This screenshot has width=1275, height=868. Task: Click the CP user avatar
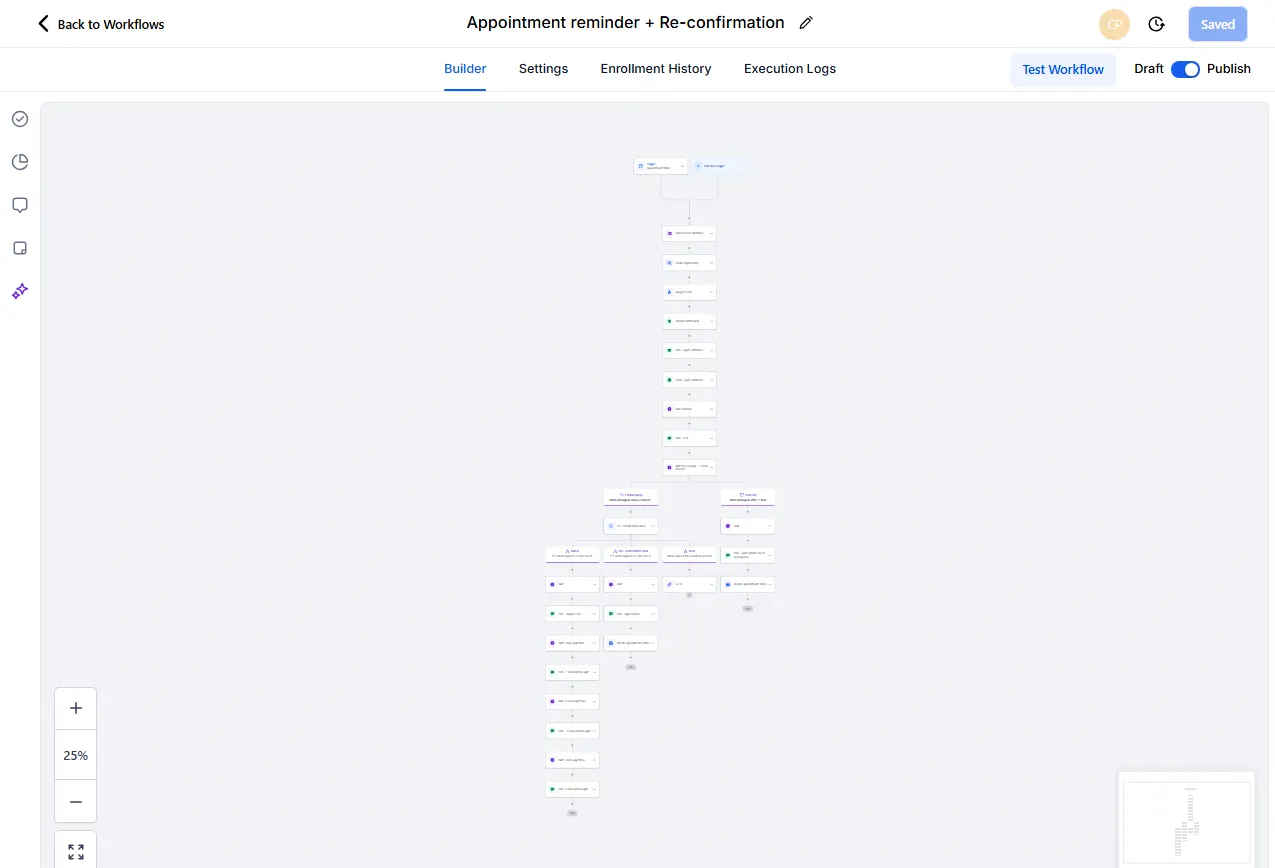(1114, 24)
